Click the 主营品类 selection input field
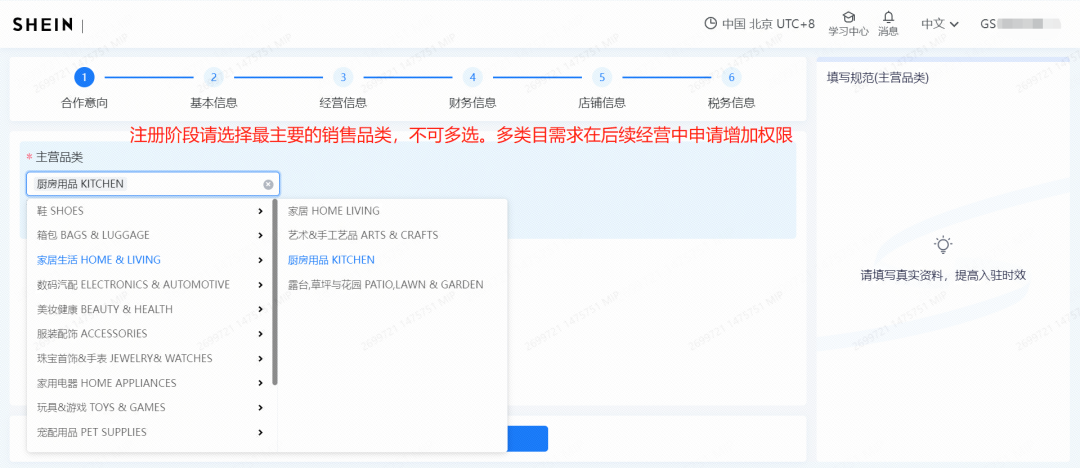 tap(152, 184)
